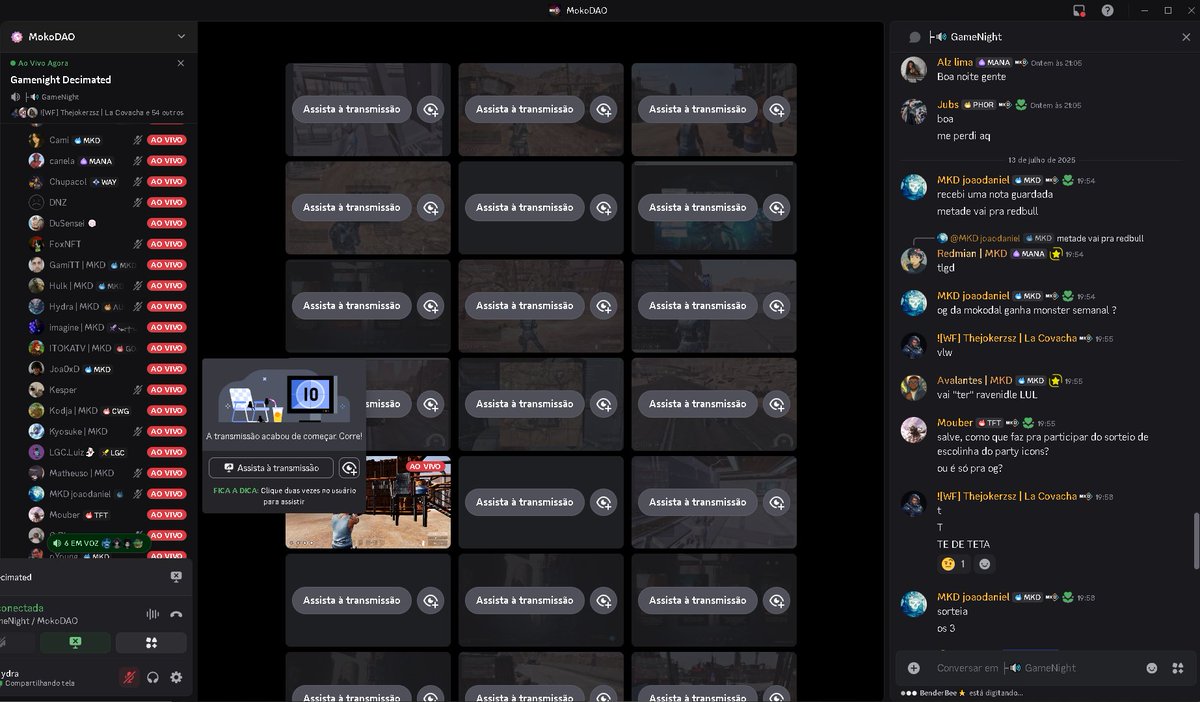Expand the MokoDAO server menu chevron
This screenshot has height=702, width=1200.
(x=181, y=36)
